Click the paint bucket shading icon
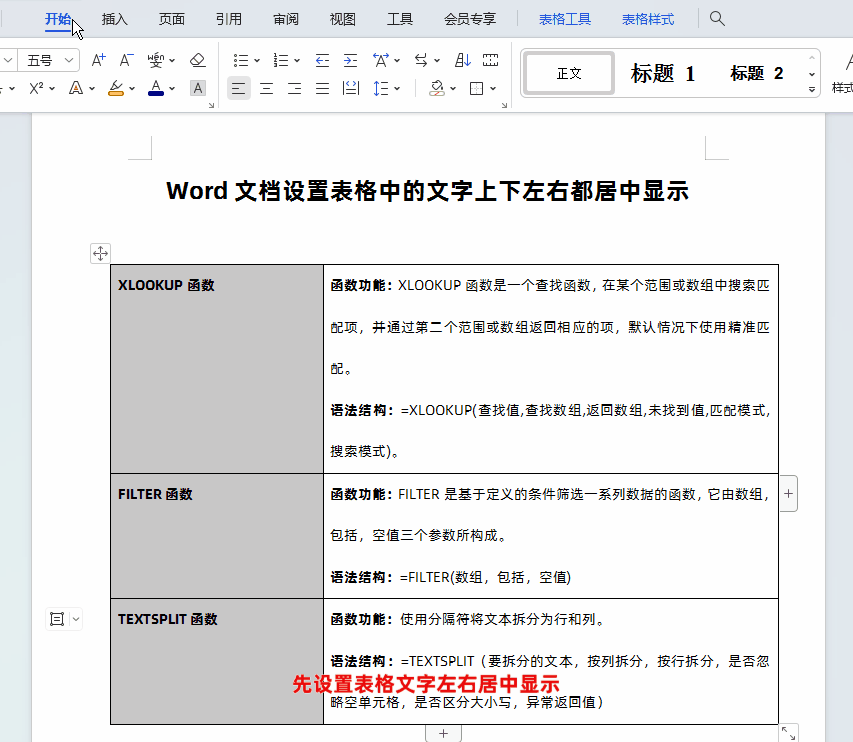 pyautogui.click(x=436, y=88)
